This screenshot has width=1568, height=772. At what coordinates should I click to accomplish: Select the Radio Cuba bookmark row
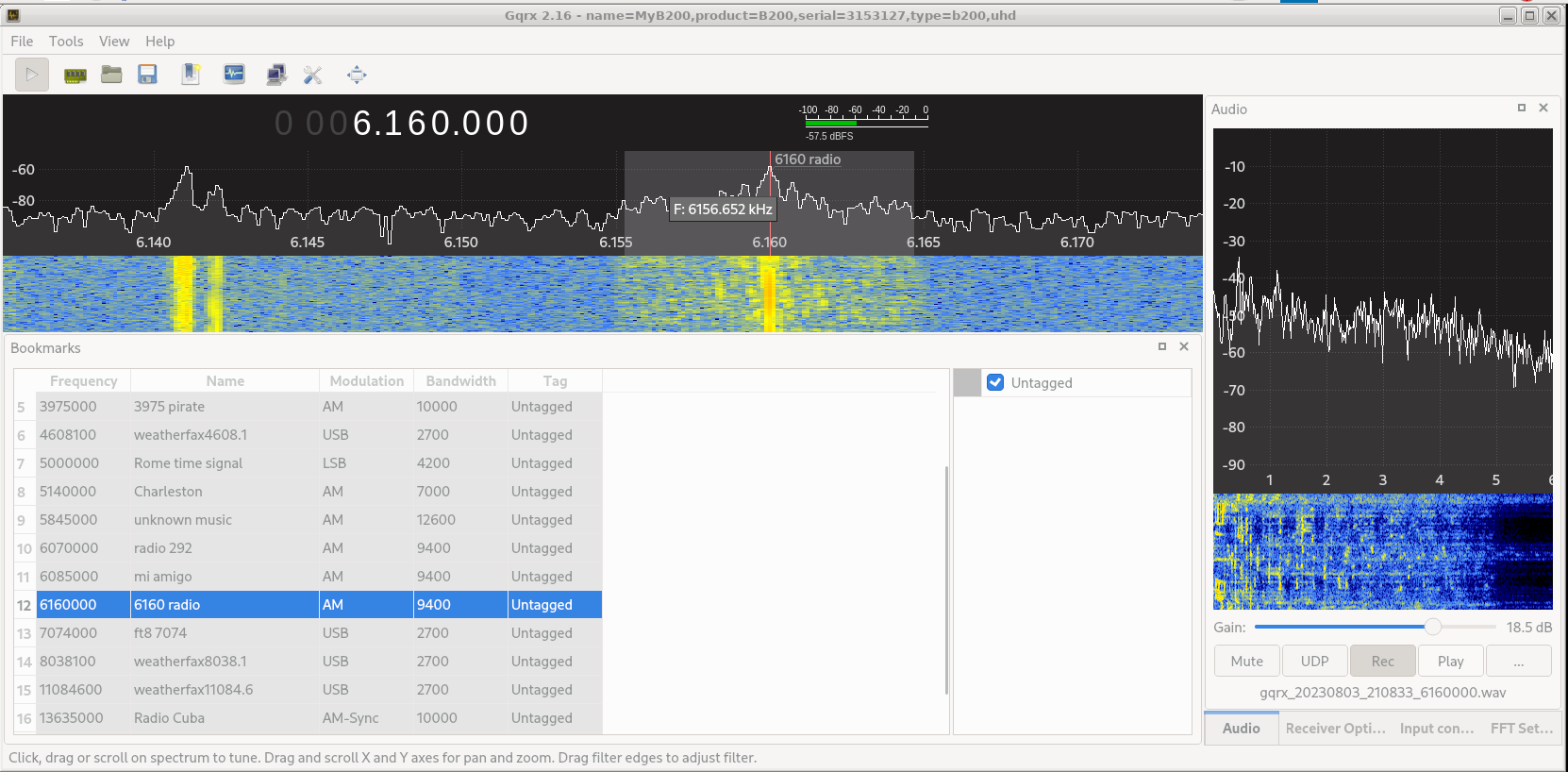pyautogui.click(x=170, y=718)
